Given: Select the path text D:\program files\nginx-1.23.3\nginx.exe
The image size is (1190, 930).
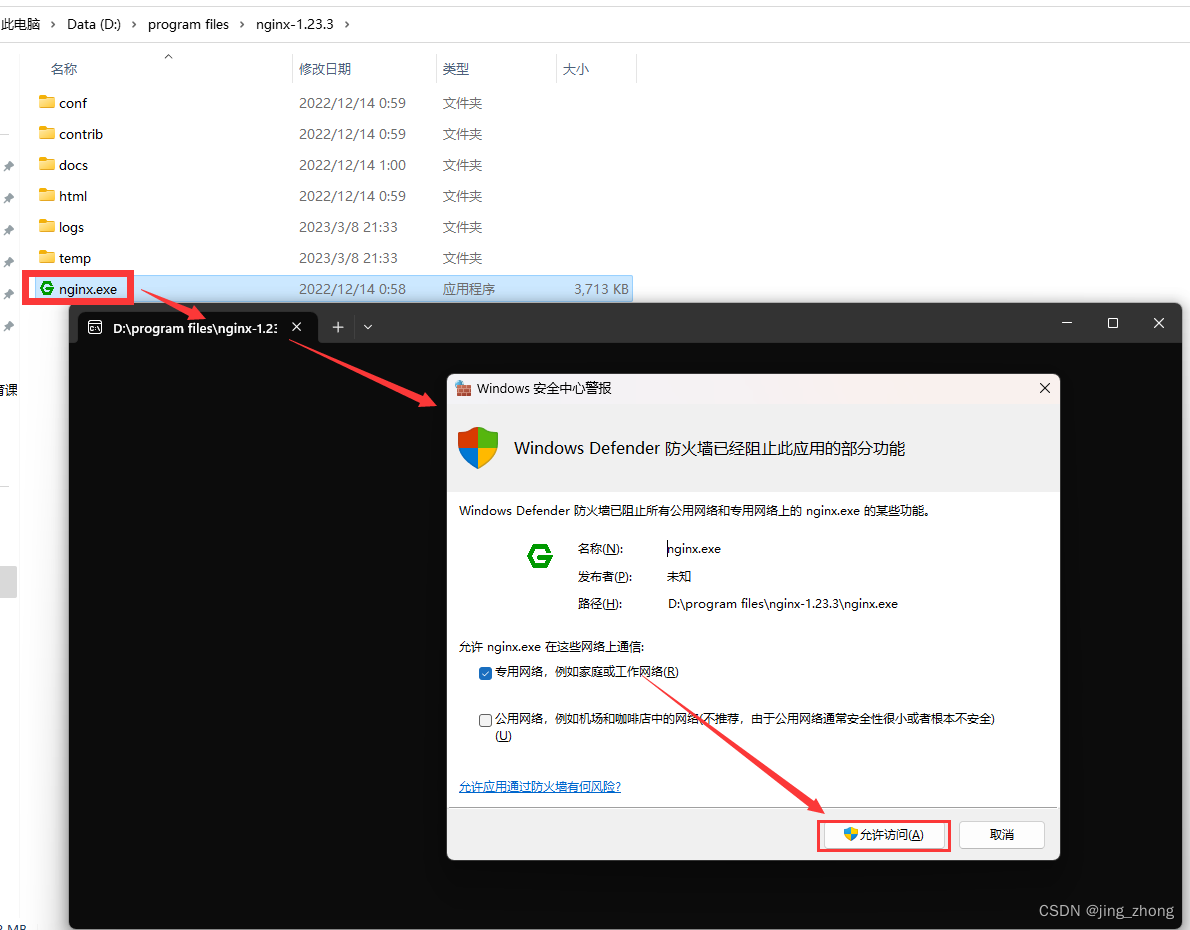Looking at the screenshot, I should [782, 604].
